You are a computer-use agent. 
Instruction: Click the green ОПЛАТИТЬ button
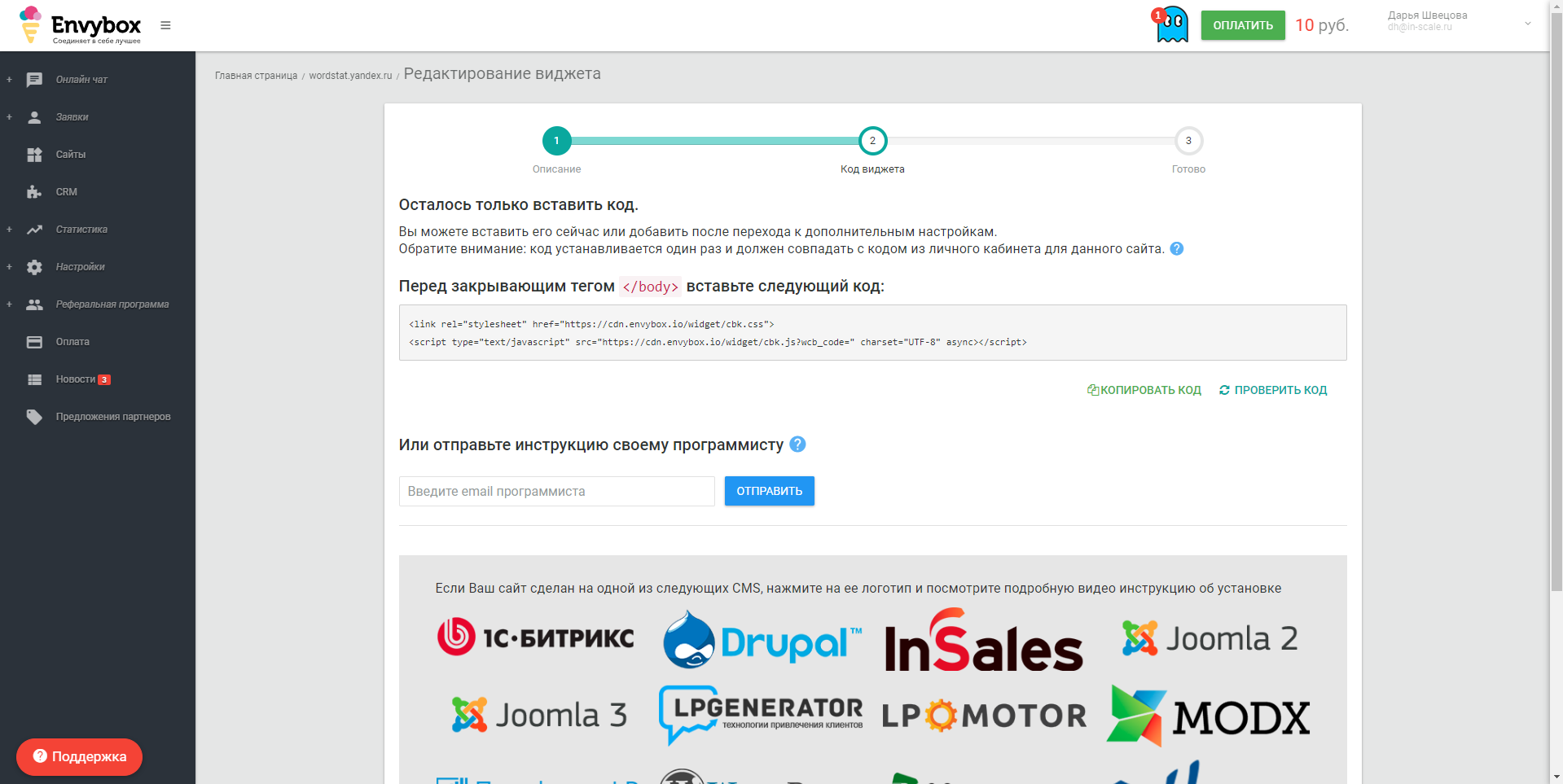(x=1243, y=25)
